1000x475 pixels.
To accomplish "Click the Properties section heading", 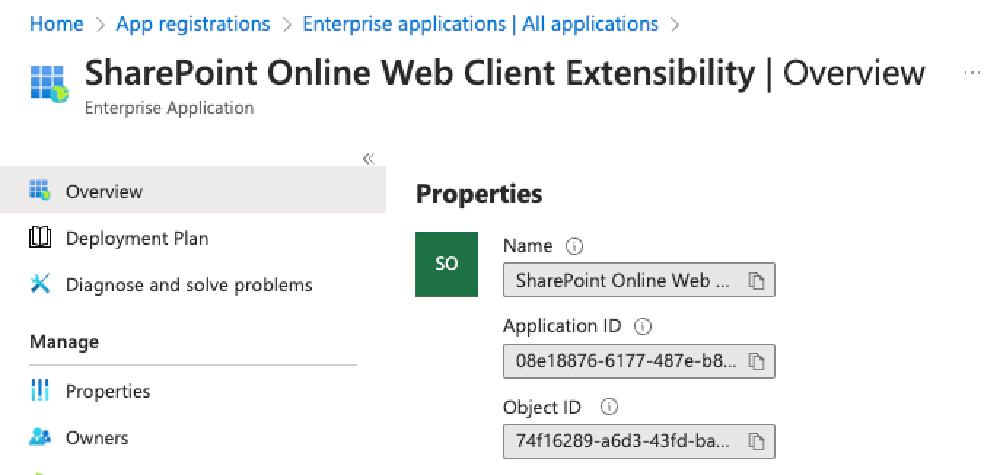I will point(479,194).
